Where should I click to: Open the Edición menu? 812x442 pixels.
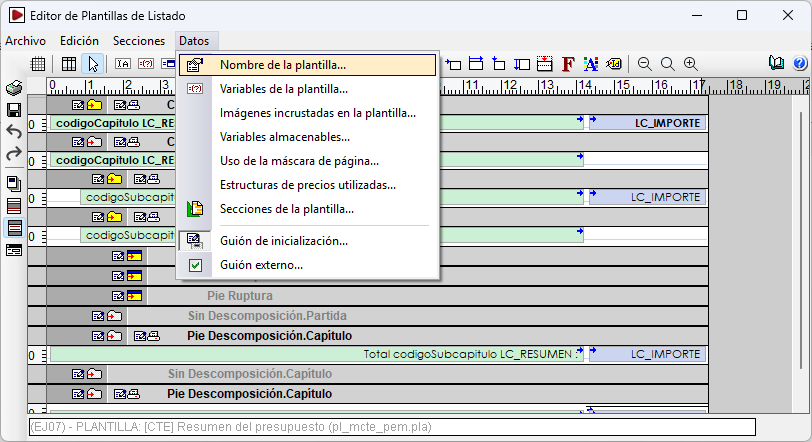pyautogui.click(x=79, y=41)
